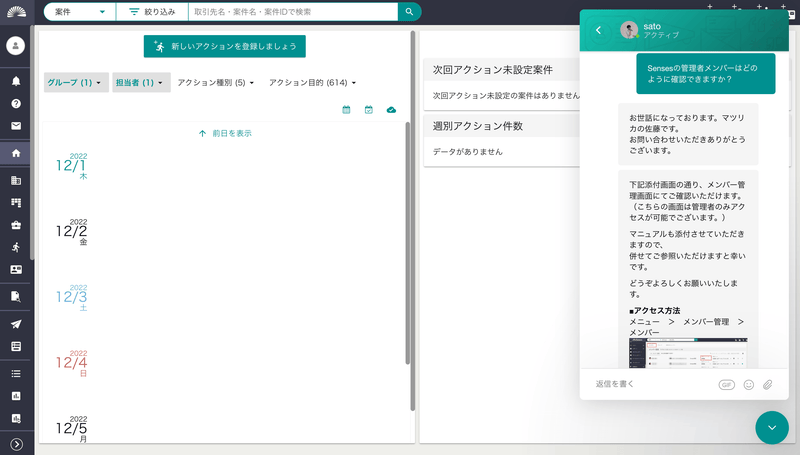The image size is (800, 455).
Task: Click the 返信を書く reply input field
Action: click(653, 384)
